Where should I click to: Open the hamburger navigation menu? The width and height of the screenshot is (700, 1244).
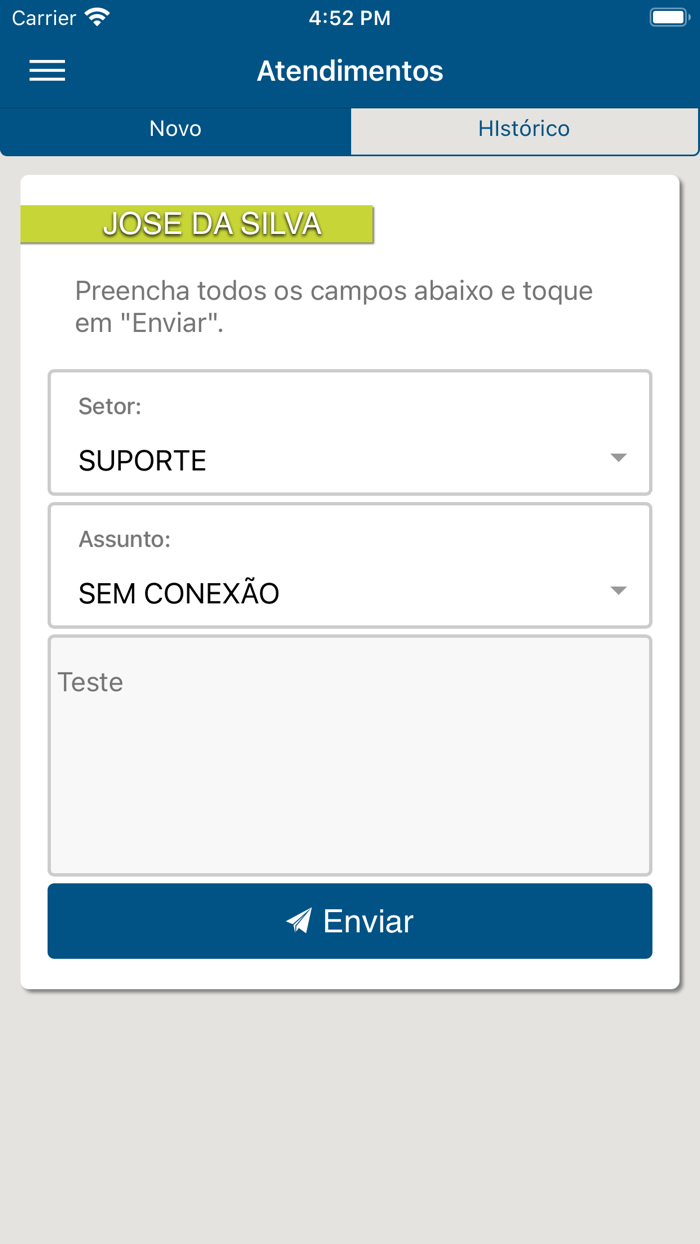[x=46, y=70]
